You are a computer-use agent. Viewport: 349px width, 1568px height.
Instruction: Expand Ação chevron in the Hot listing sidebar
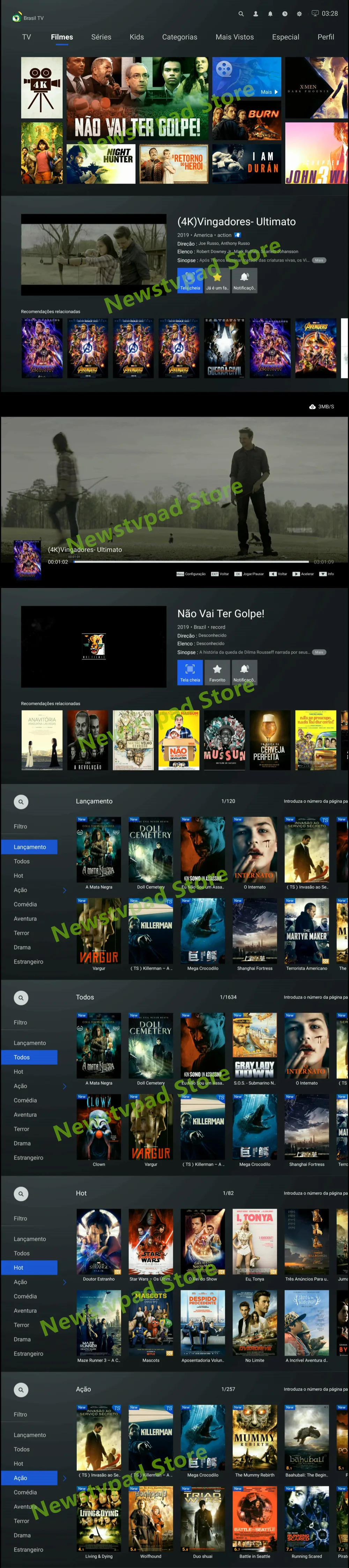coord(65,1282)
